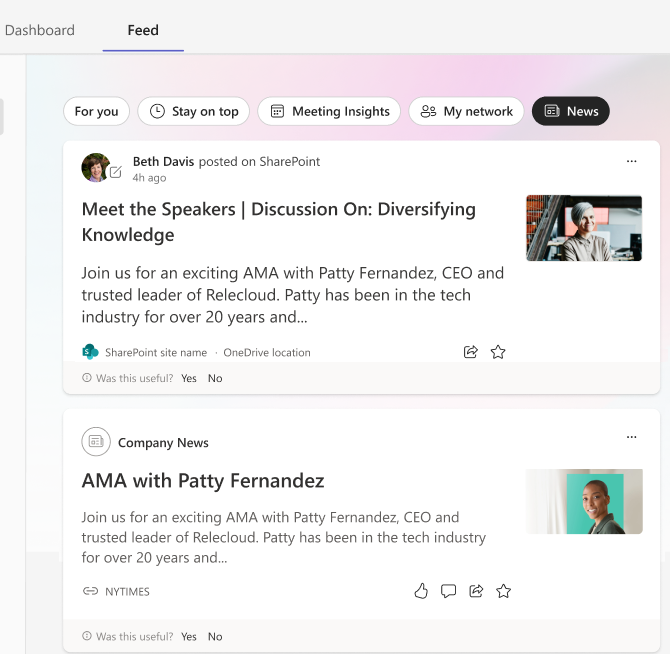Switch to the Dashboard tab
This screenshot has width=670, height=654.
[x=40, y=30]
